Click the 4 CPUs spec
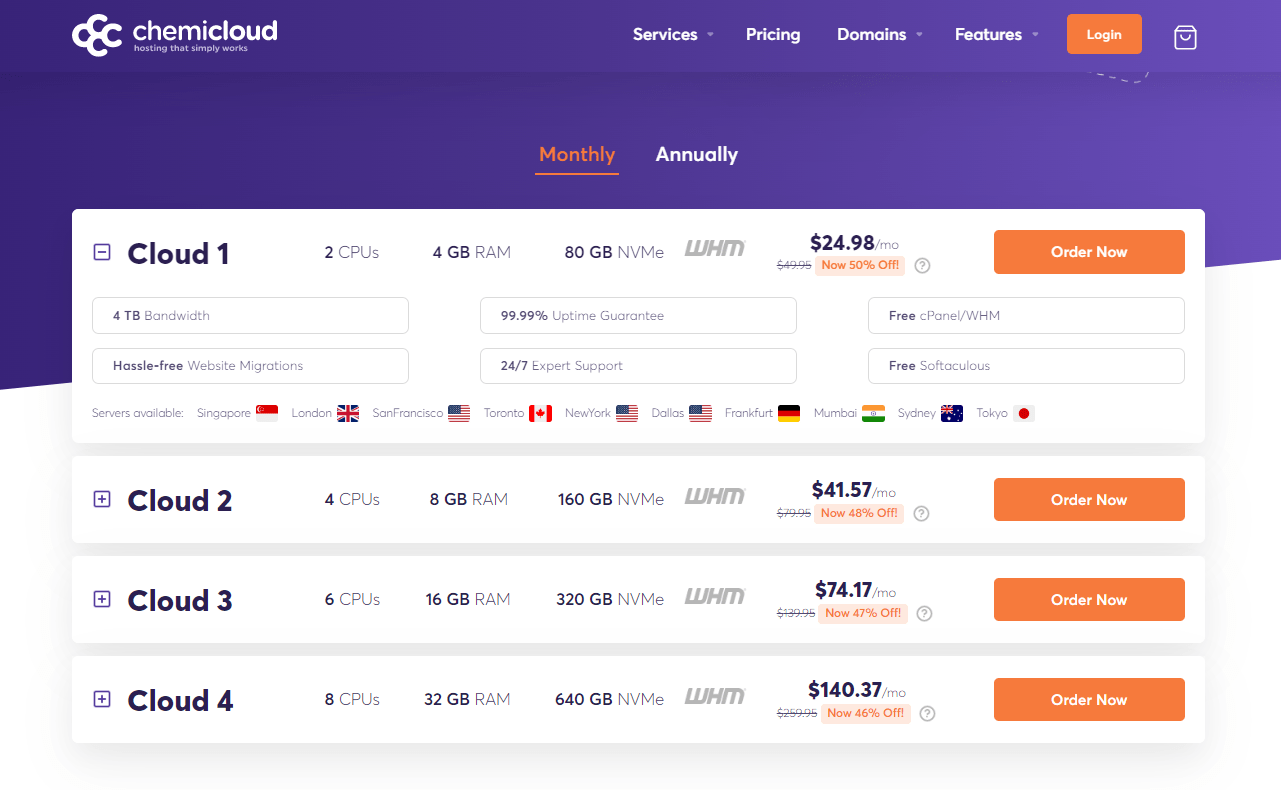 pos(352,500)
